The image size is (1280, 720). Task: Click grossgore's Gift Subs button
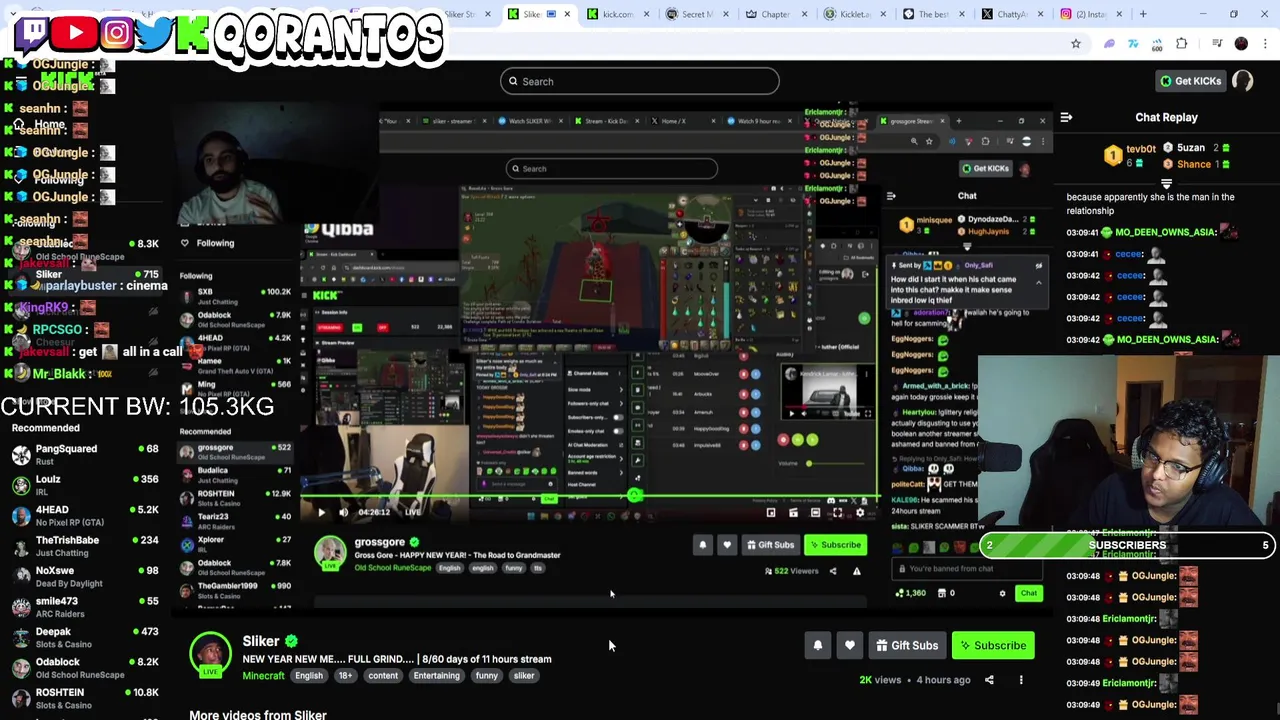[x=771, y=545]
